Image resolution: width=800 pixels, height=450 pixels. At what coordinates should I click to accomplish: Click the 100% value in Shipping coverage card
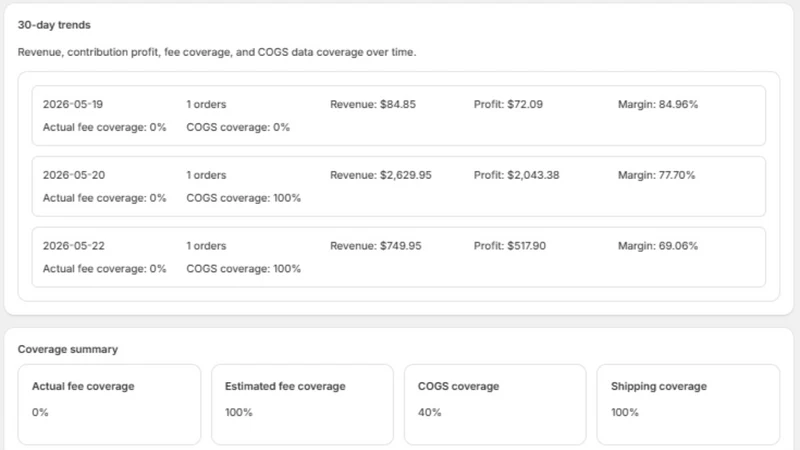tap(624, 412)
